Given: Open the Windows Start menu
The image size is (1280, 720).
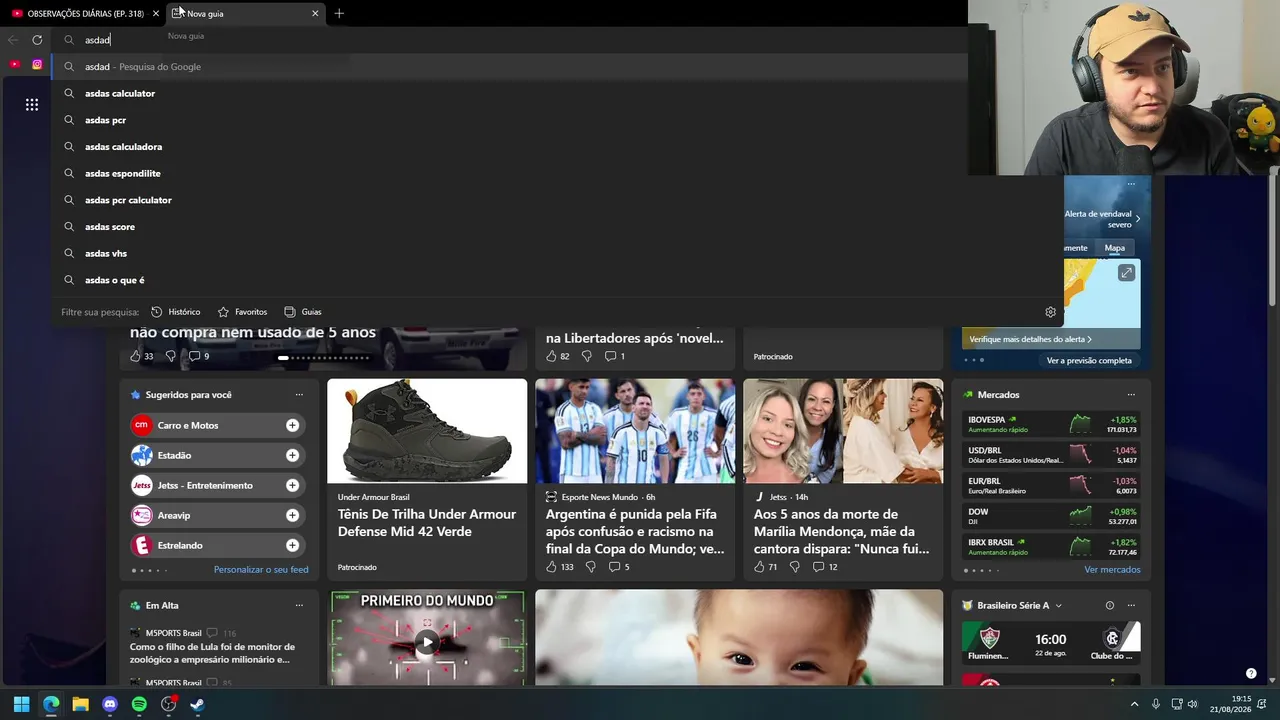Looking at the screenshot, I should coord(21,704).
